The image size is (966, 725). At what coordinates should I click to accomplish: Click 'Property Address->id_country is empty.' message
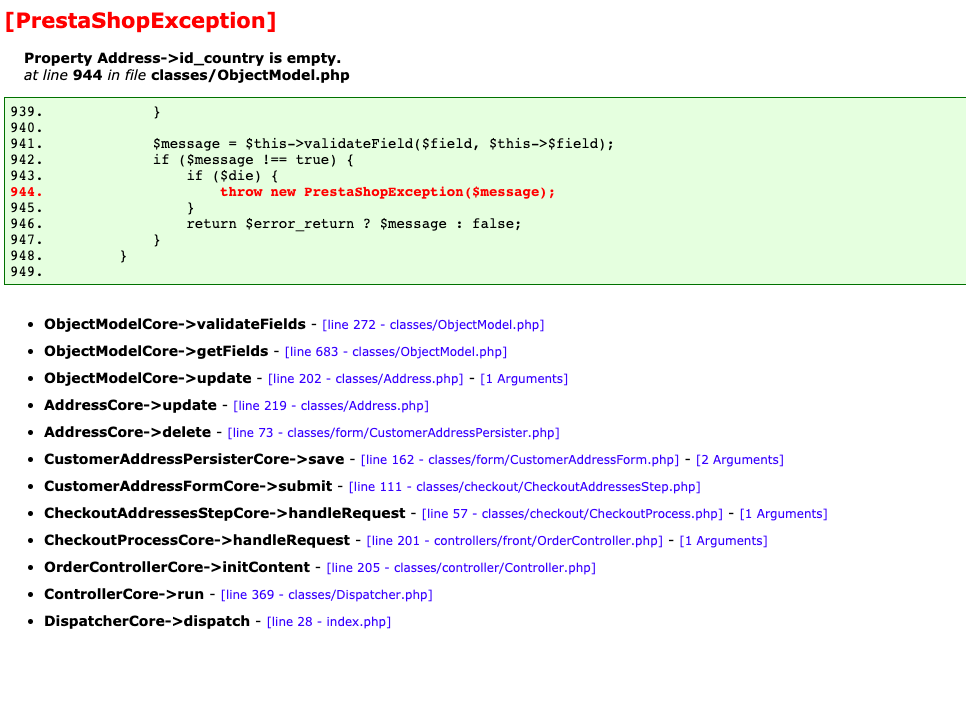pyautogui.click(x=182, y=59)
